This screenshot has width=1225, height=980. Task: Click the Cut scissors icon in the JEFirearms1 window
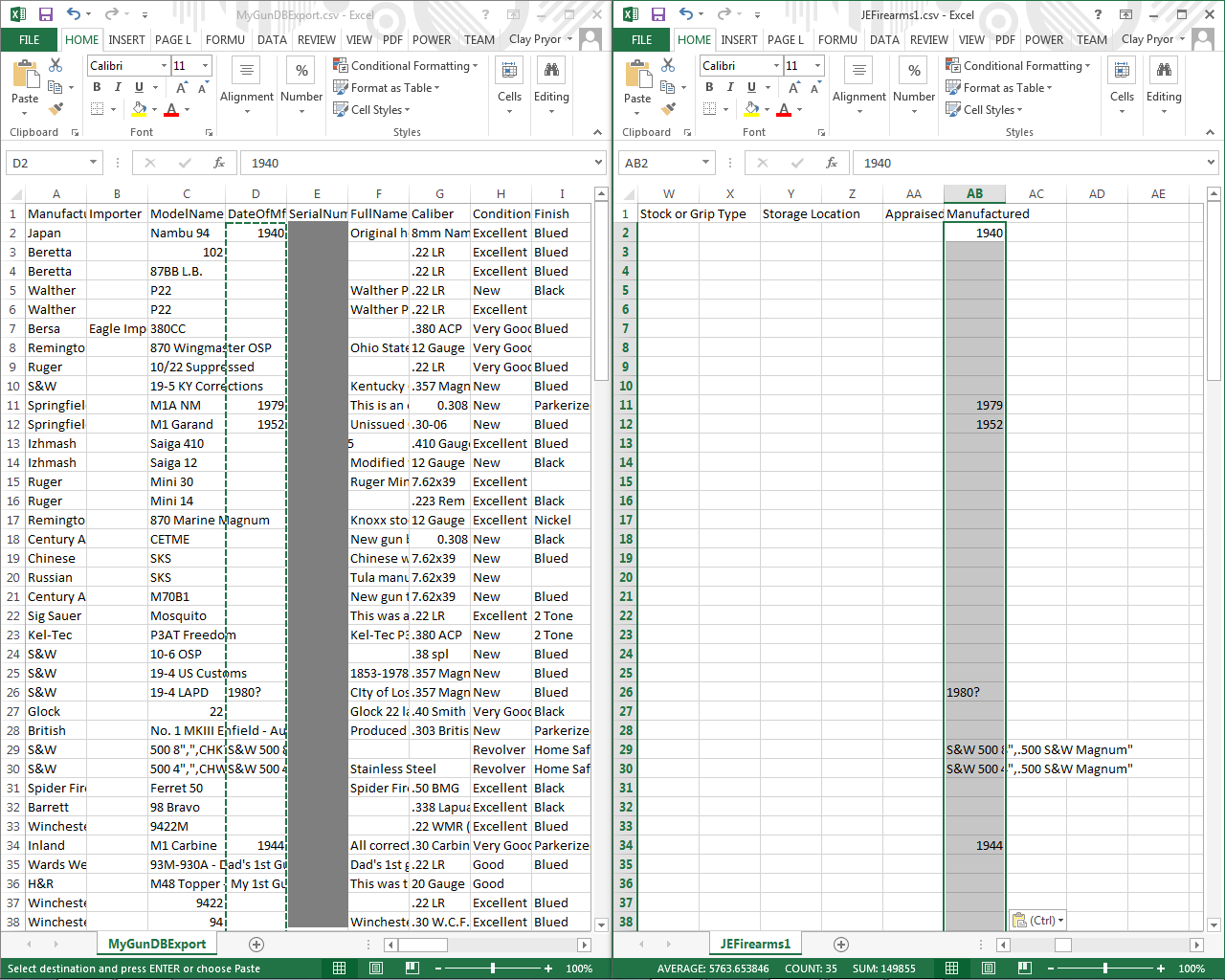tap(668, 65)
